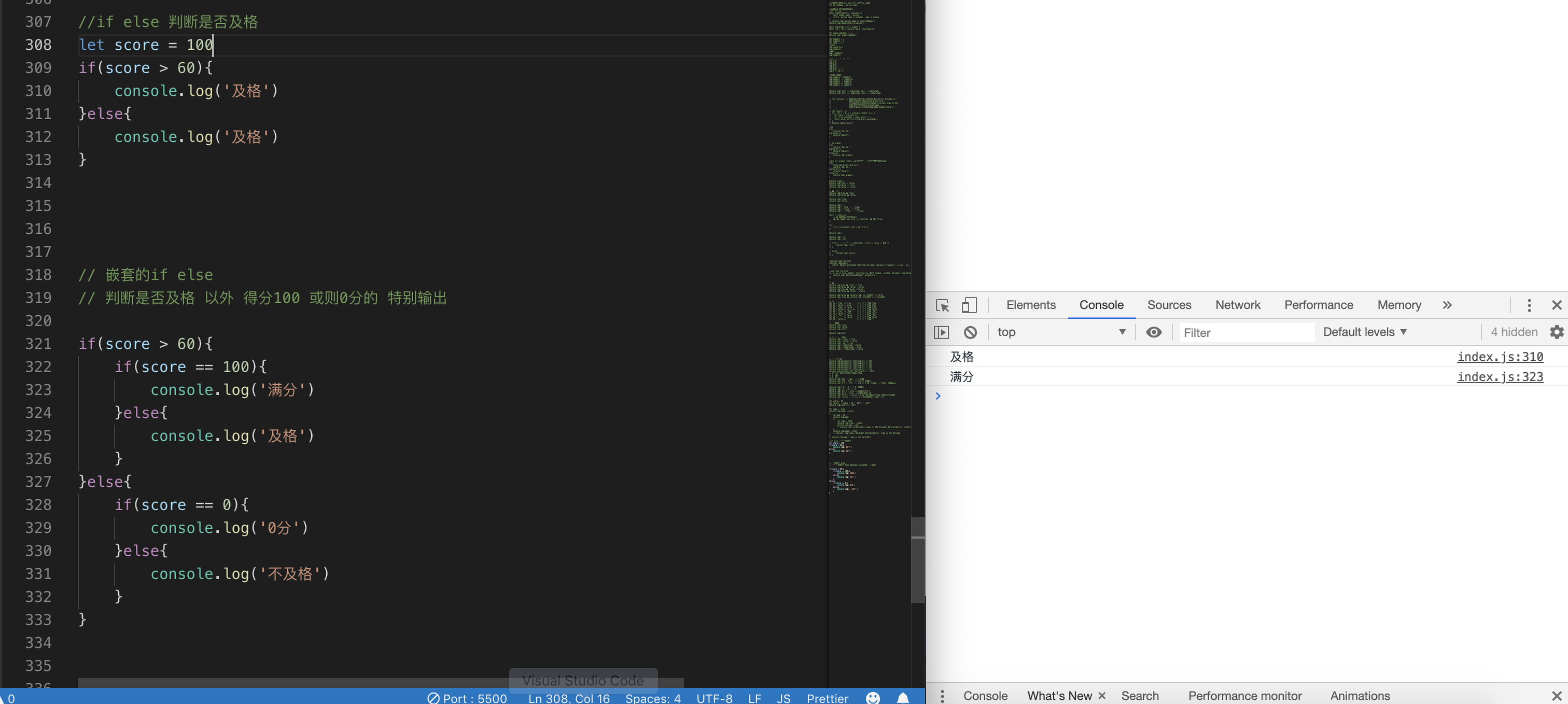Open the index.js:323 source link
Screen dimensions: 1568x704
pyautogui.click(x=1499, y=377)
